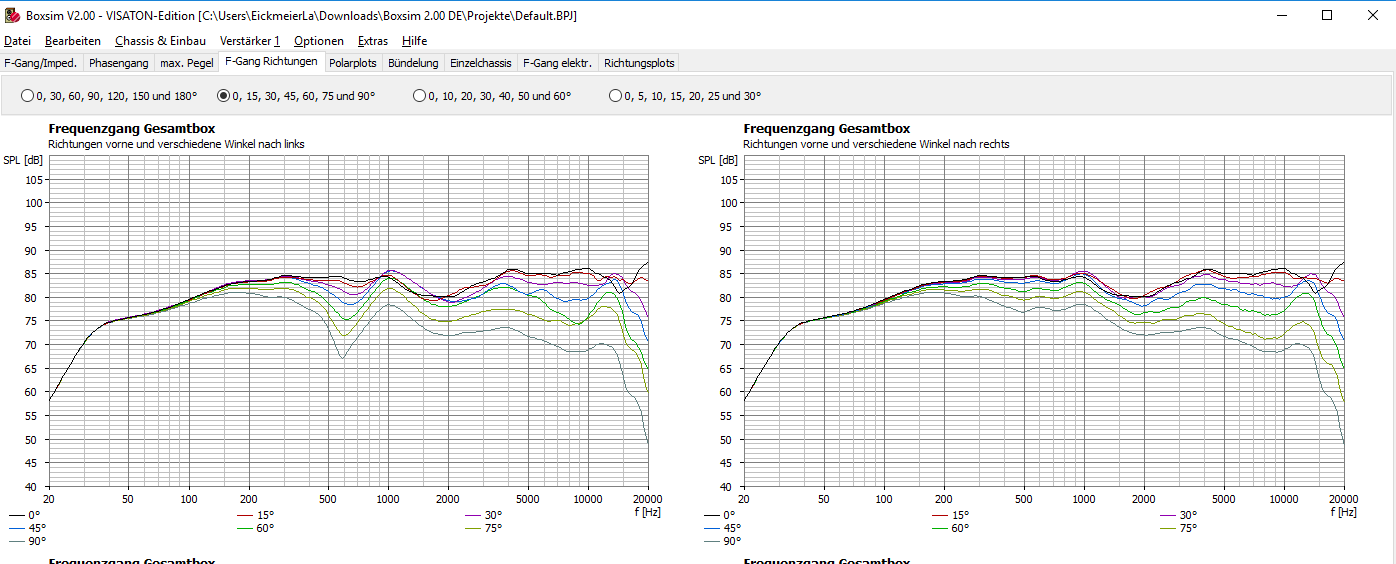Switch to the F-Gang elektr. tab
1396x564 pixels.
click(557, 63)
